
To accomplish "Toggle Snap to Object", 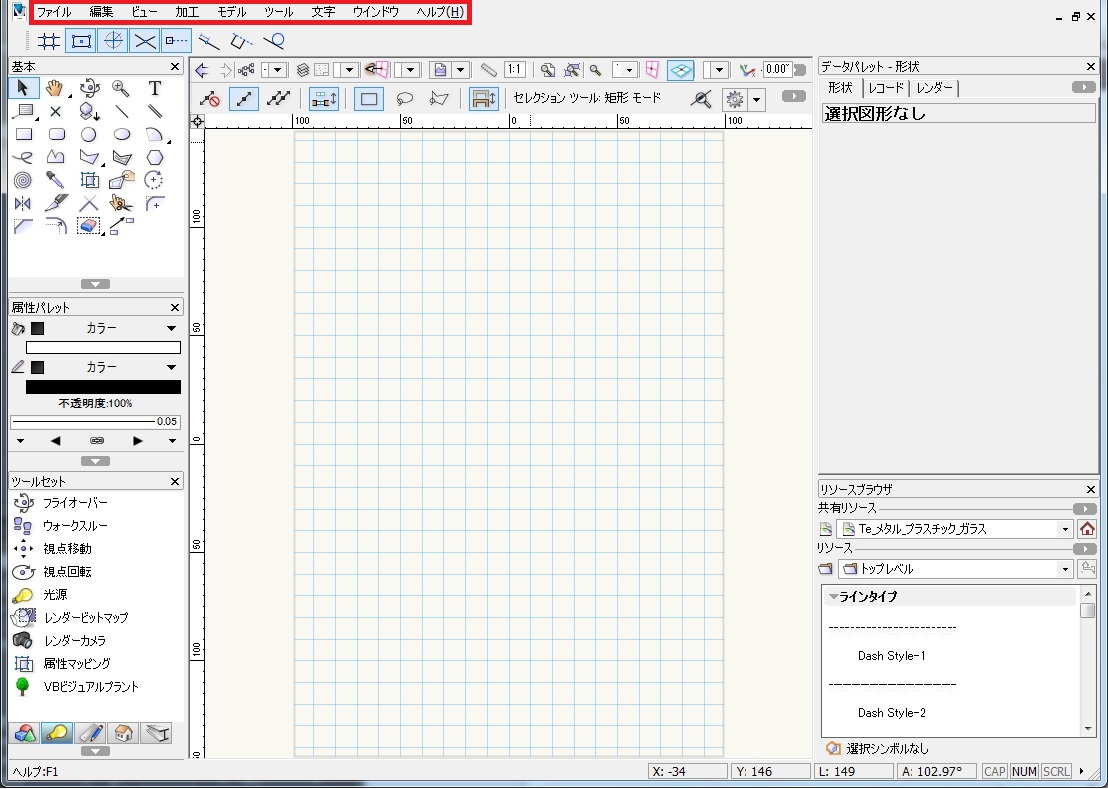I will pos(81,41).
